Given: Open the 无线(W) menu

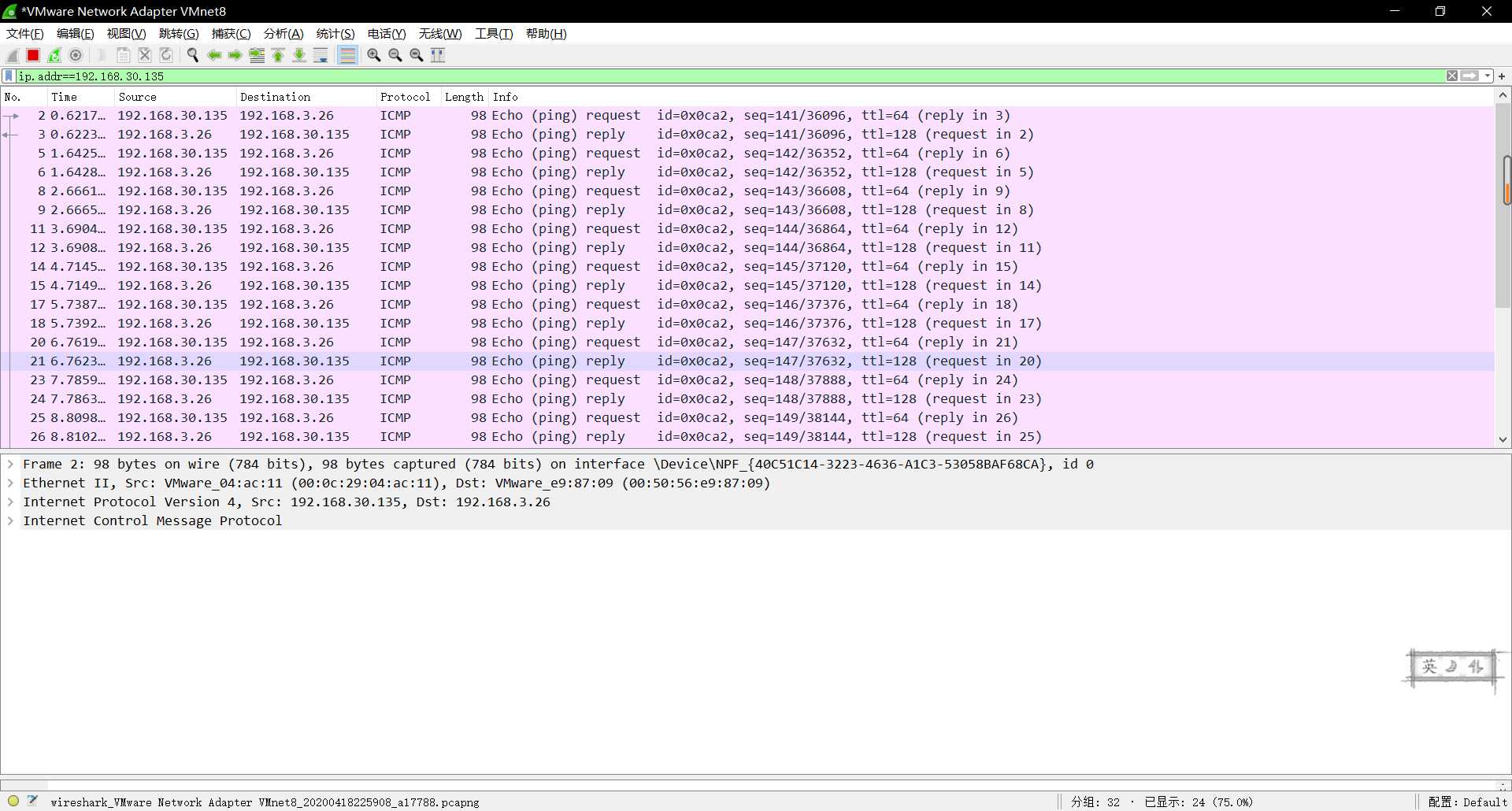Looking at the screenshot, I should point(440,34).
